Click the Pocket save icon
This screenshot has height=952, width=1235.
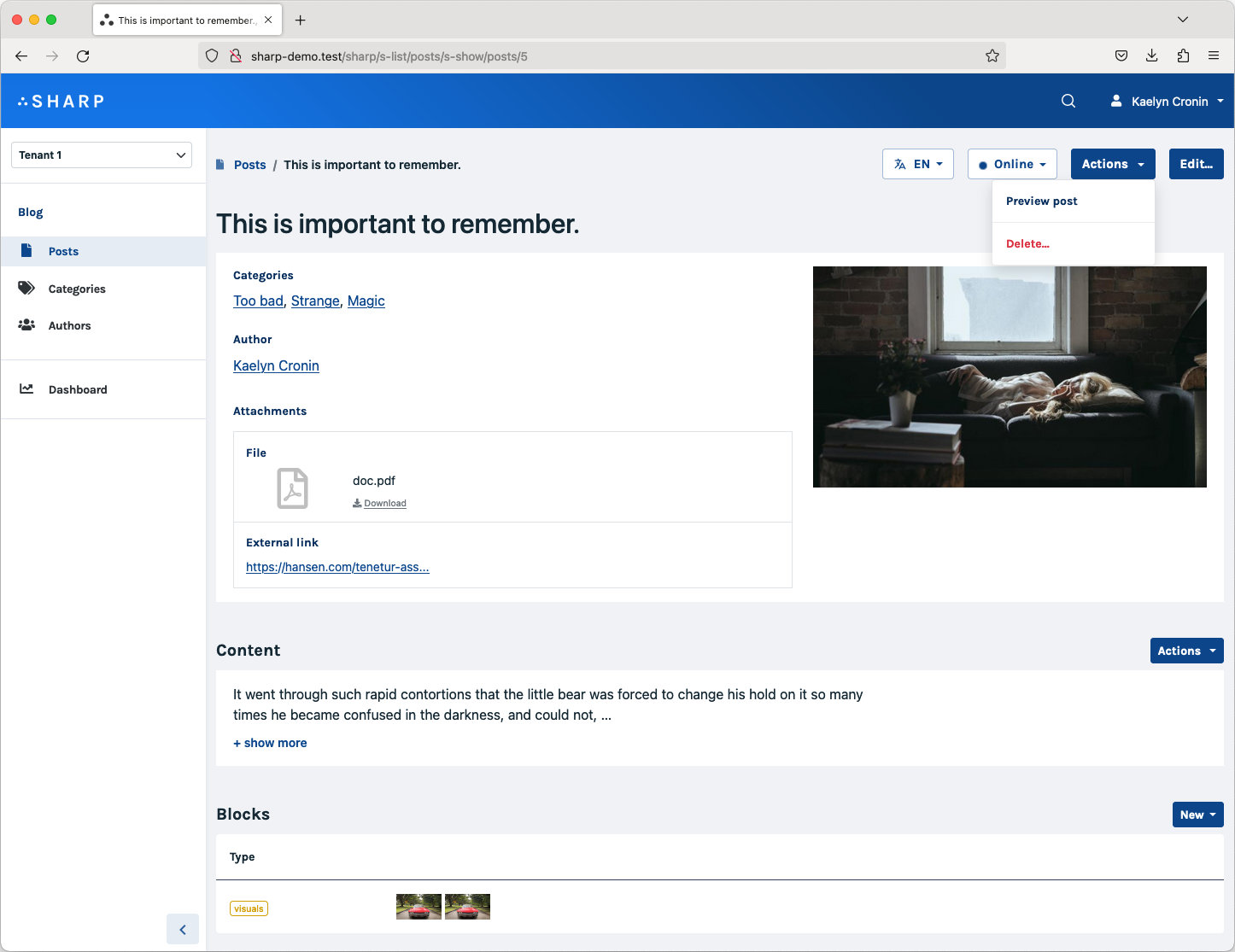point(1121,56)
